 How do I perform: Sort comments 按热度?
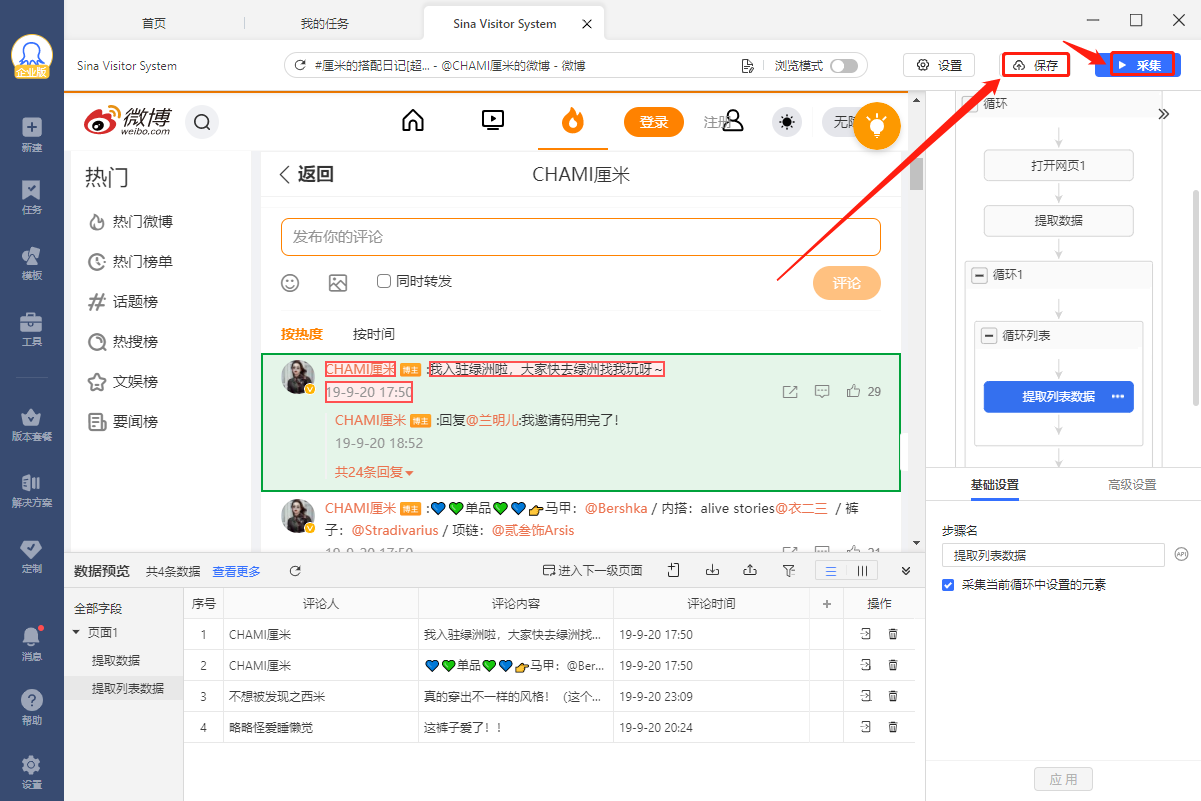click(x=302, y=334)
